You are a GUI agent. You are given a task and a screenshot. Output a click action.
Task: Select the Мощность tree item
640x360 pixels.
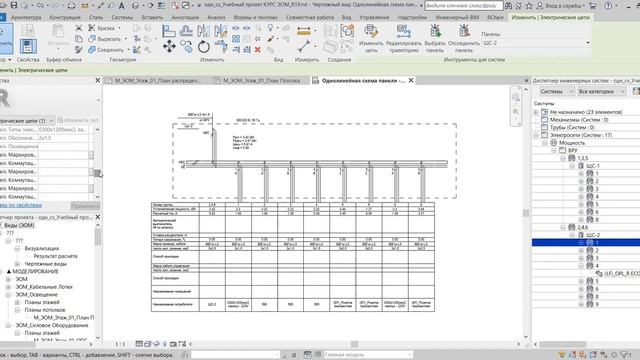click(x=571, y=143)
